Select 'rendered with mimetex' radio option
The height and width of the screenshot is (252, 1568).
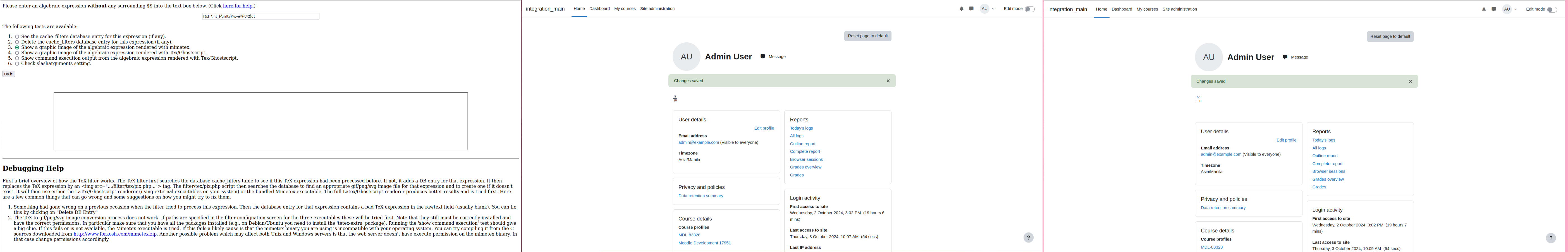point(17,47)
